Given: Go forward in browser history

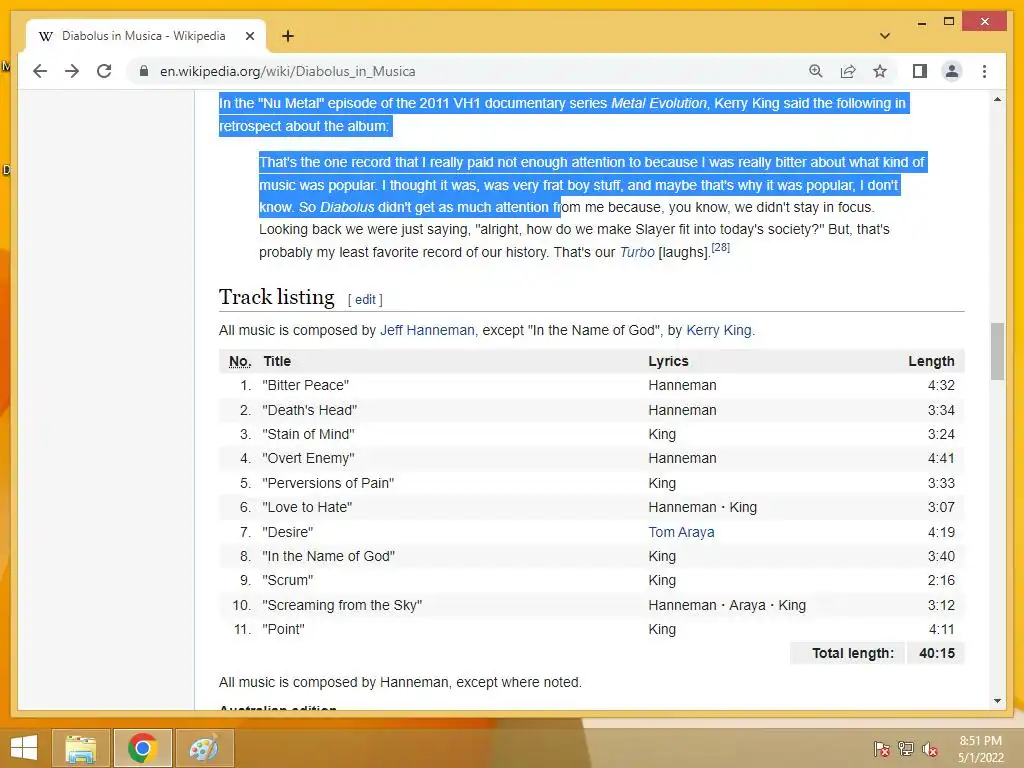Looking at the screenshot, I should 72,71.
